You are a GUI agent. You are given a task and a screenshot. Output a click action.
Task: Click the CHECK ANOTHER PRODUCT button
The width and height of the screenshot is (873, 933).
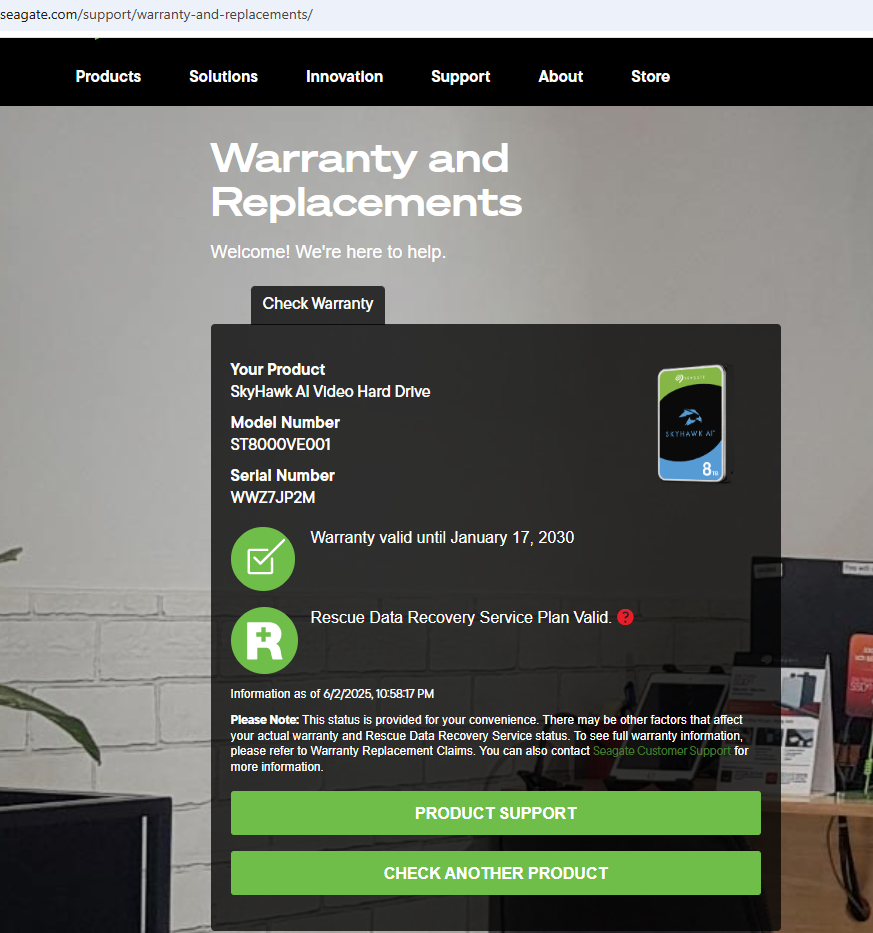click(x=496, y=873)
